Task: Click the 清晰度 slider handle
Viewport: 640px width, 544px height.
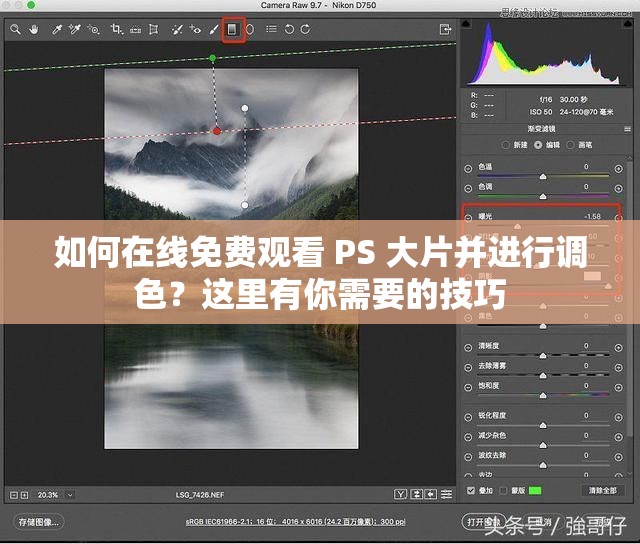Action: tap(543, 356)
